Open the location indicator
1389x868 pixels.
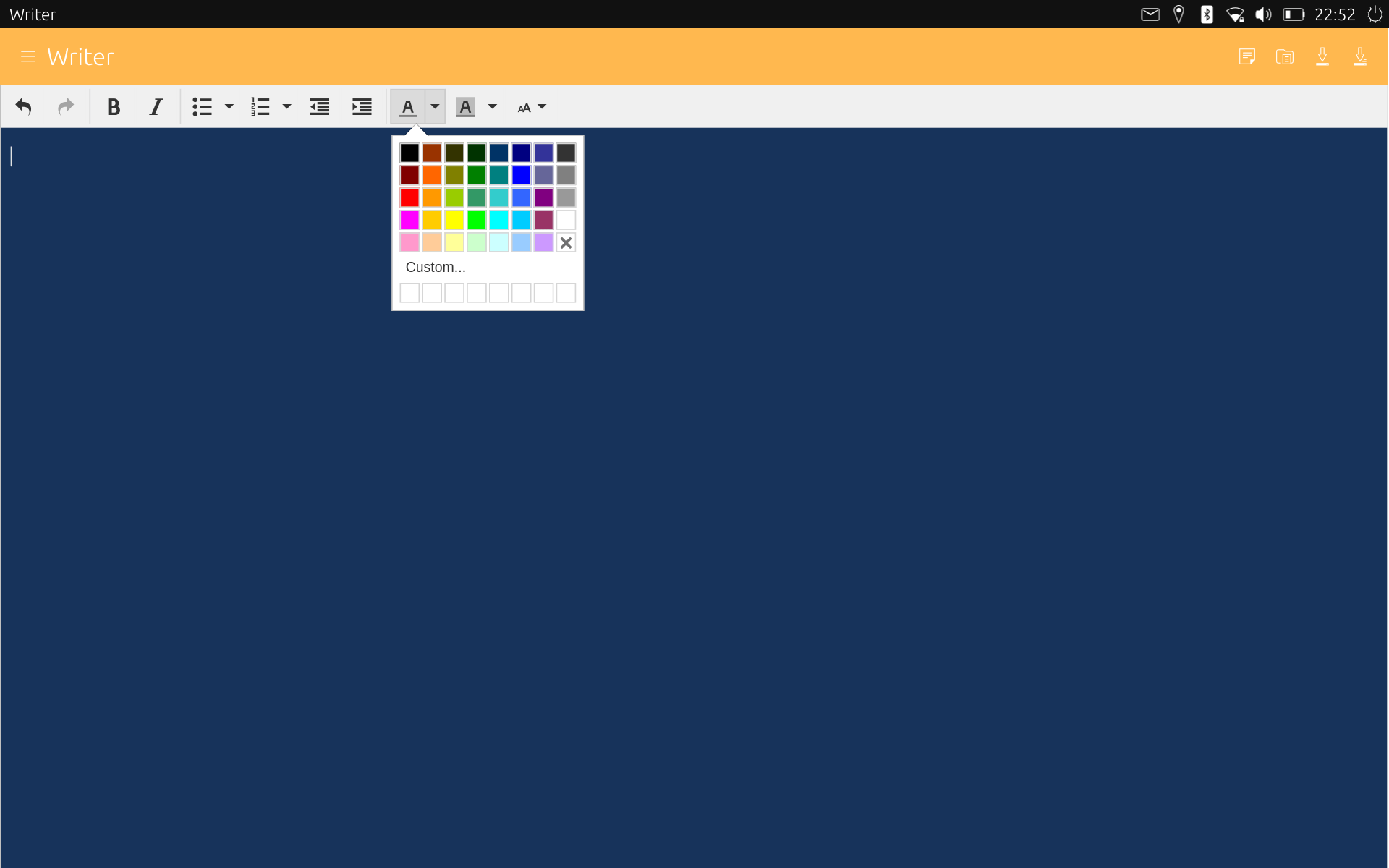point(1178,14)
